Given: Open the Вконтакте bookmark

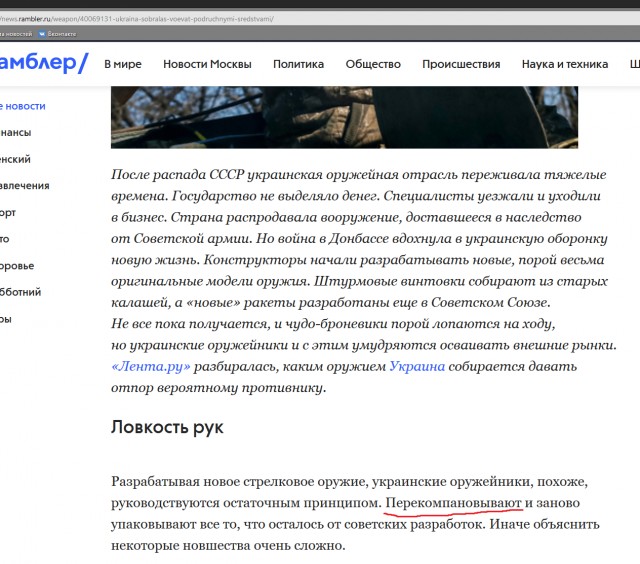Looking at the screenshot, I should pyautogui.click(x=58, y=34).
